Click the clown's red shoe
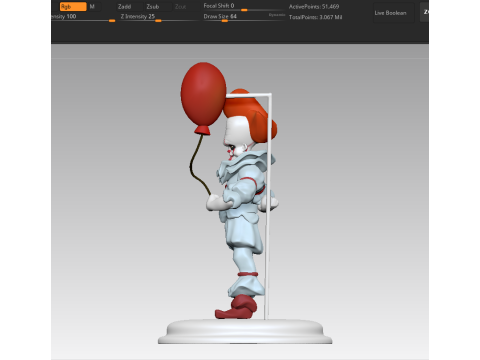The width and height of the screenshot is (480, 360). 237,308
